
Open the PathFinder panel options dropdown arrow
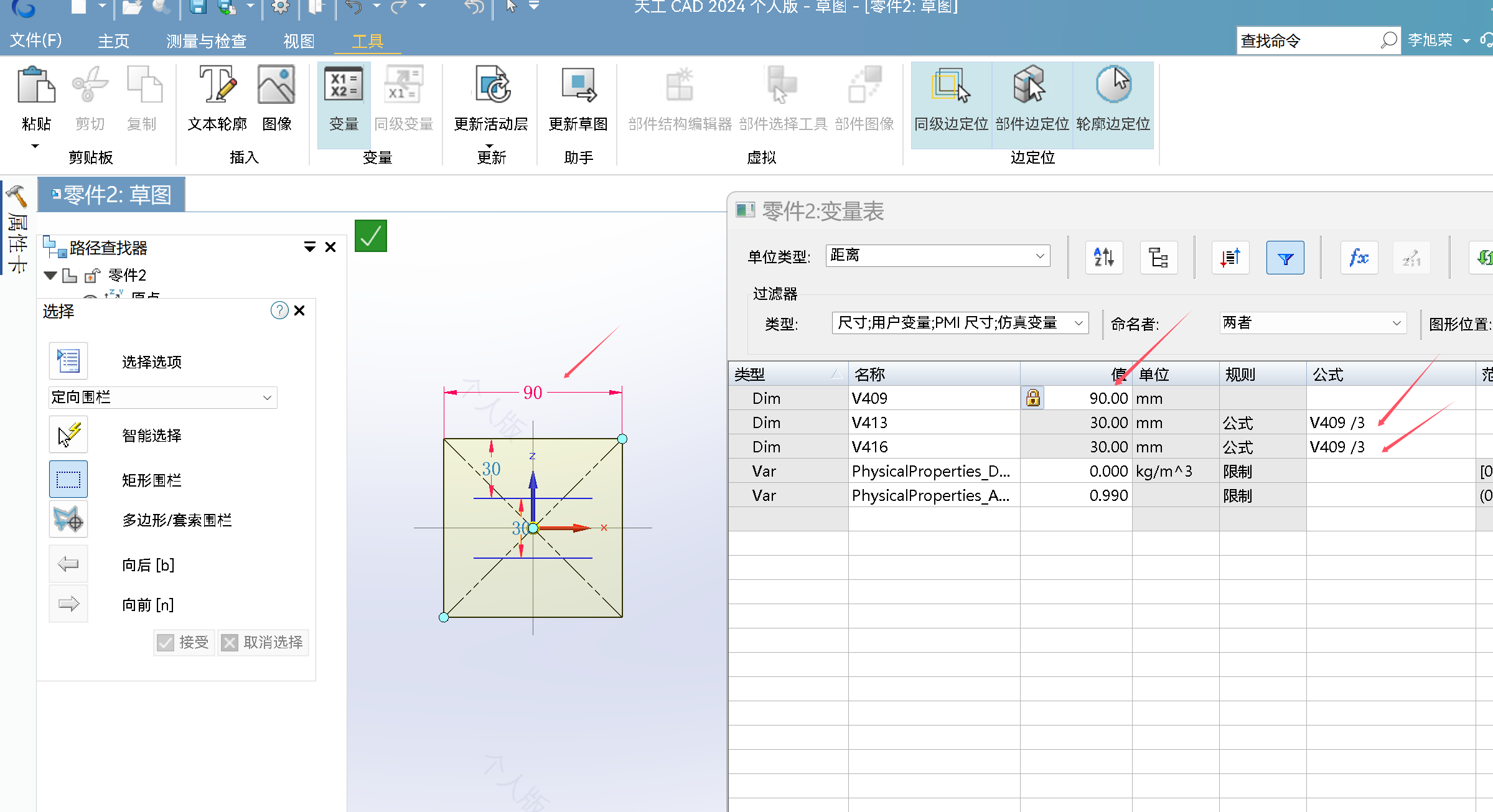coord(309,248)
